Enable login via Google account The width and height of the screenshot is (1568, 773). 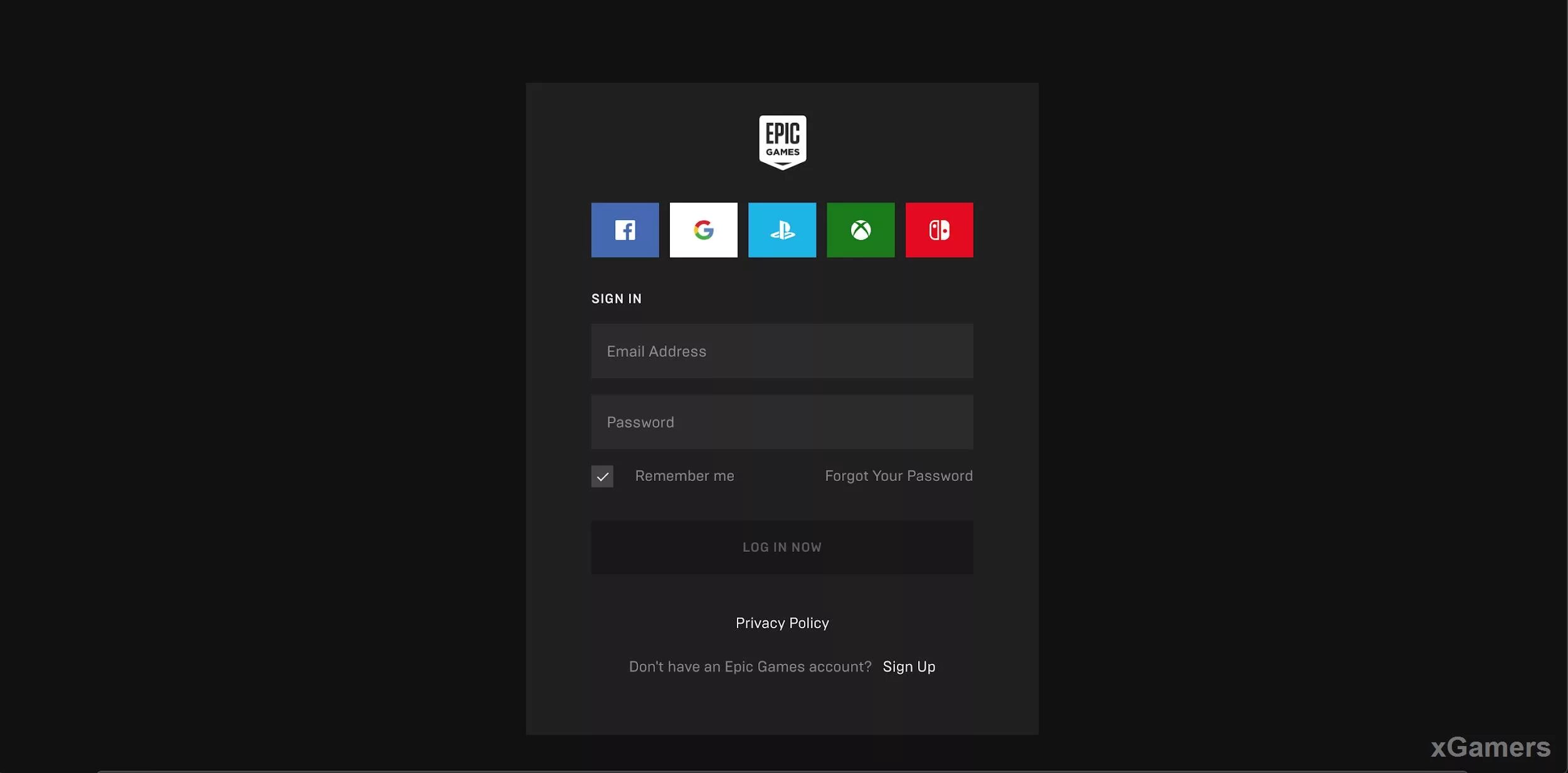(x=703, y=229)
